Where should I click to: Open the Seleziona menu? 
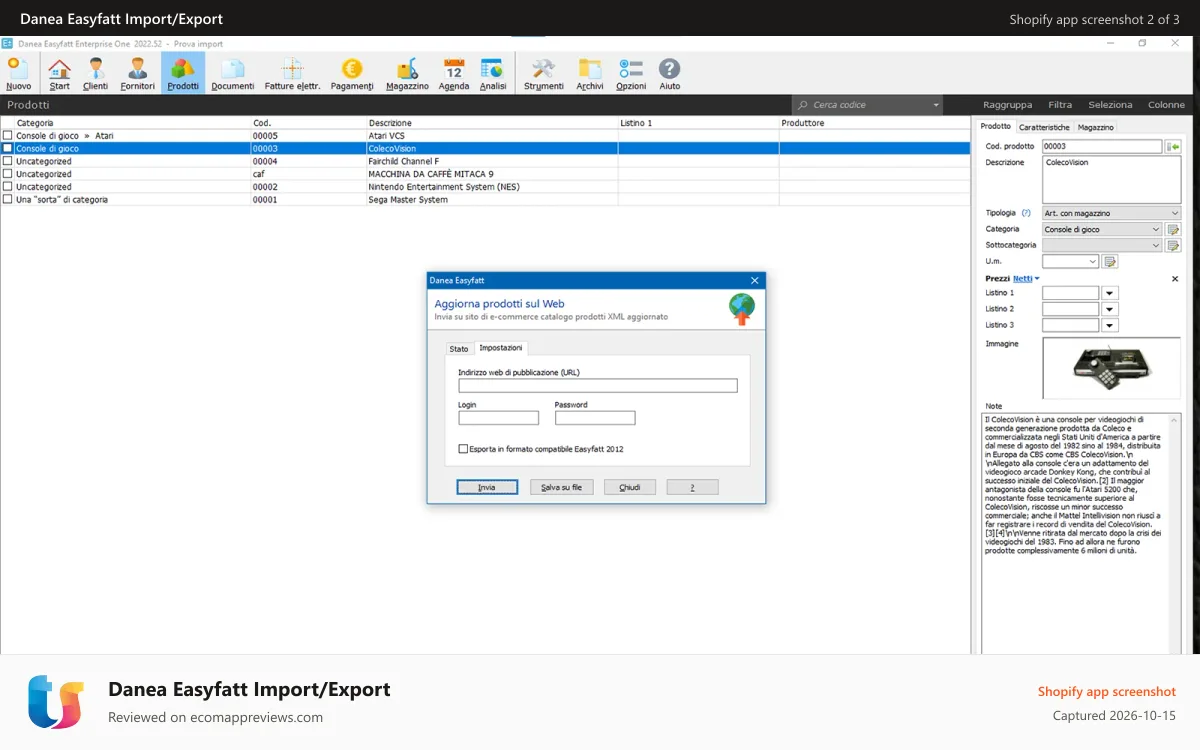click(1110, 105)
